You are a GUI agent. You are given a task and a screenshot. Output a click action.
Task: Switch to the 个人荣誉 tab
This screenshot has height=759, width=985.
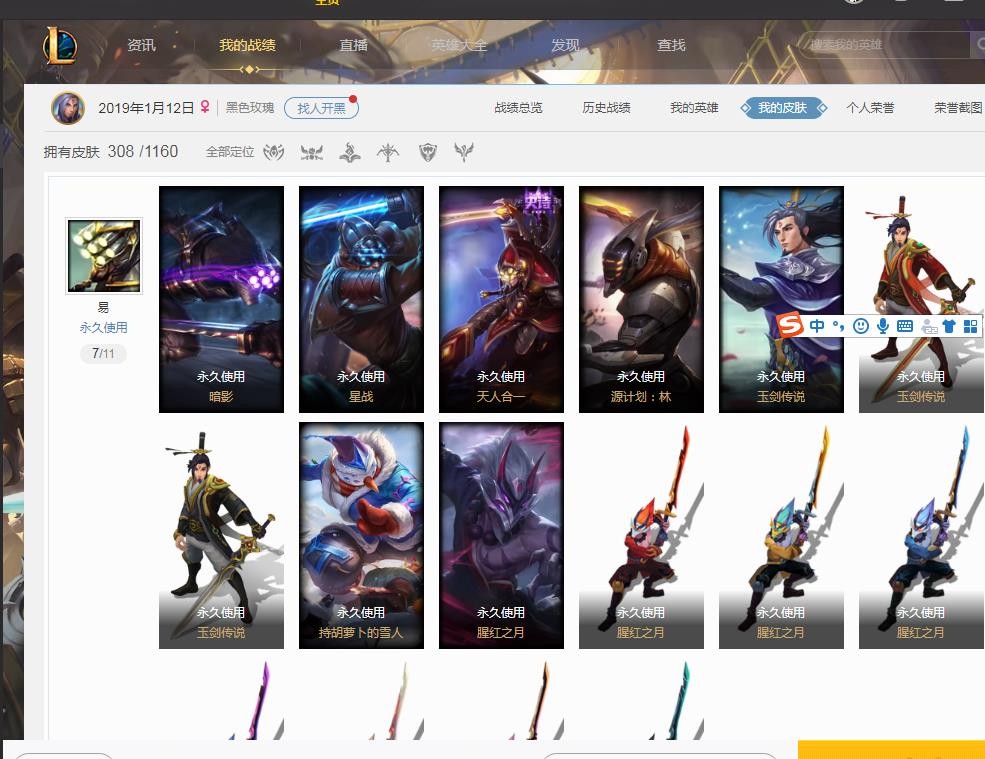coord(870,108)
